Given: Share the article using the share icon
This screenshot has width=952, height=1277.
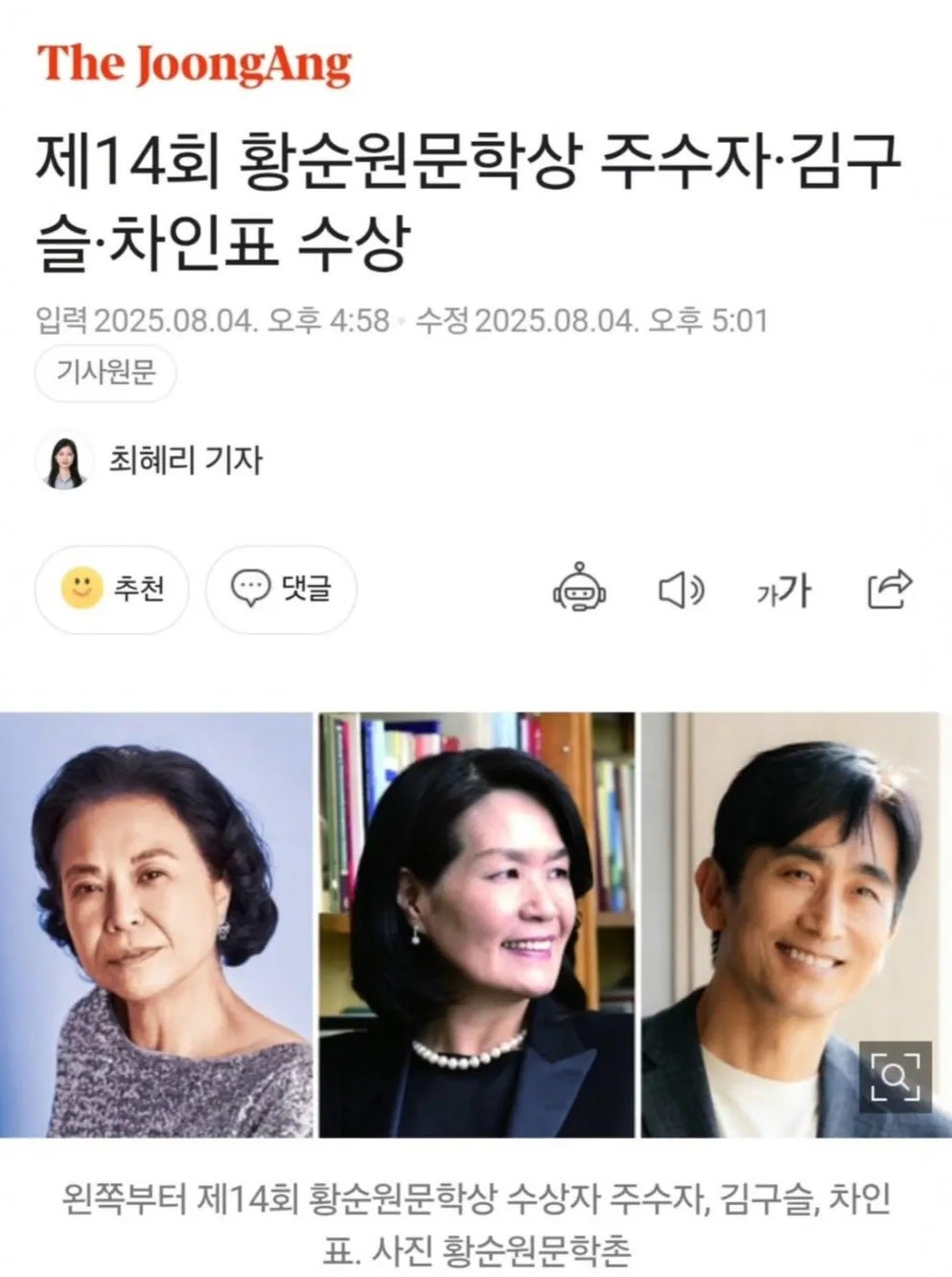Looking at the screenshot, I should (889, 589).
